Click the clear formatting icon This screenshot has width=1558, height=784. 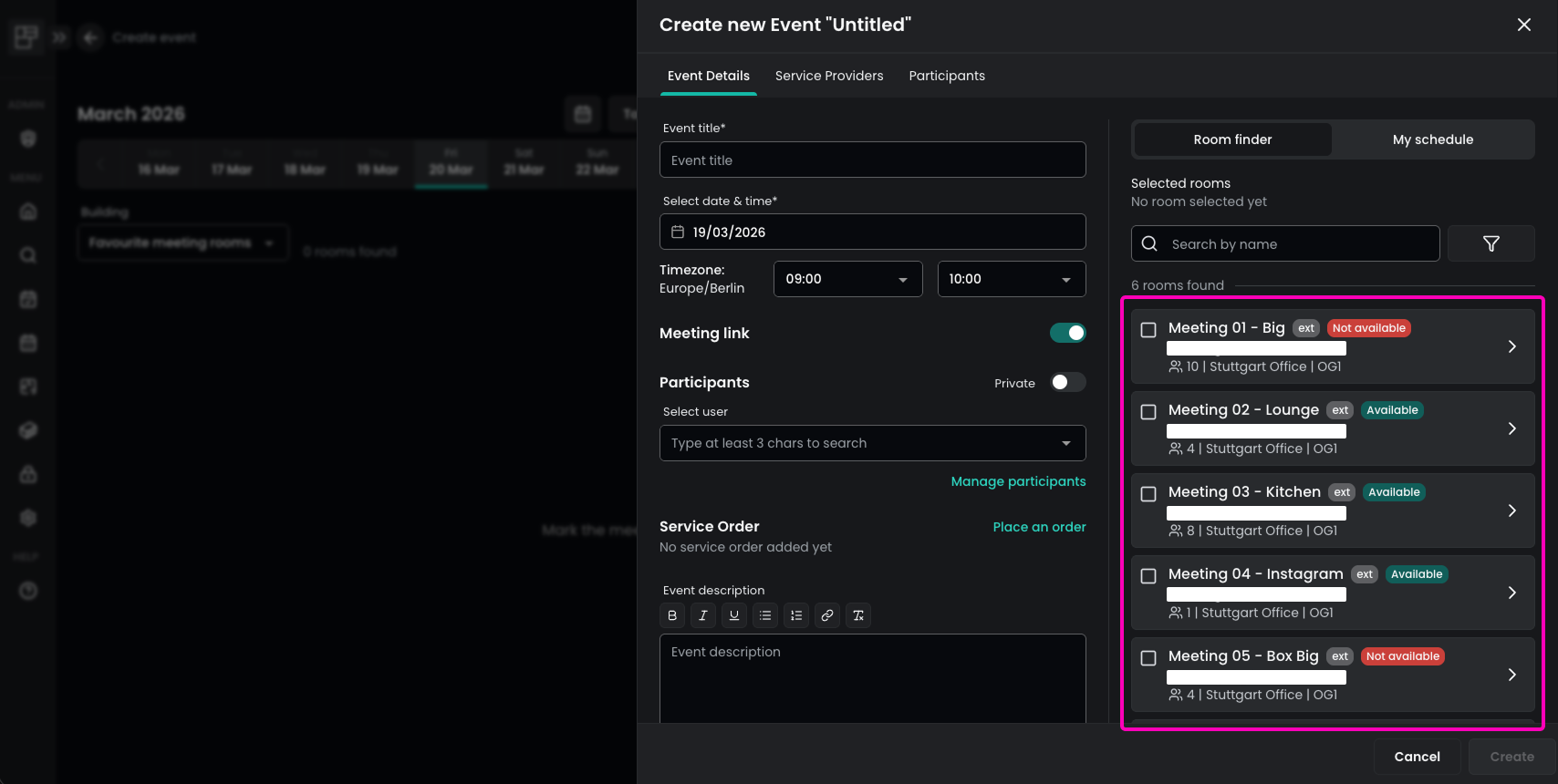coord(858,615)
